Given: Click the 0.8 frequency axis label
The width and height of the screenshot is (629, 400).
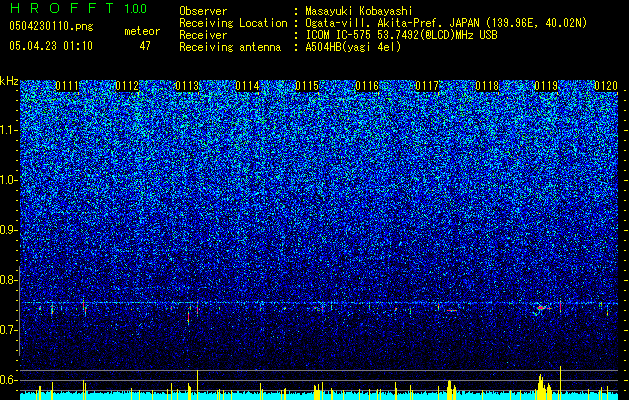Looking at the screenshot, I should coord(9,280).
